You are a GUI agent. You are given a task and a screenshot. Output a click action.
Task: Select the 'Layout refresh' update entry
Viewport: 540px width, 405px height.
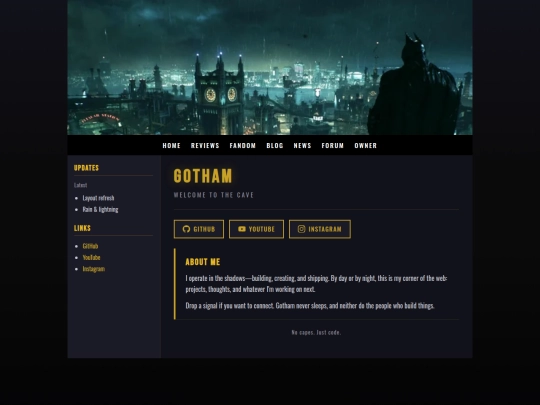coord(98,198)
